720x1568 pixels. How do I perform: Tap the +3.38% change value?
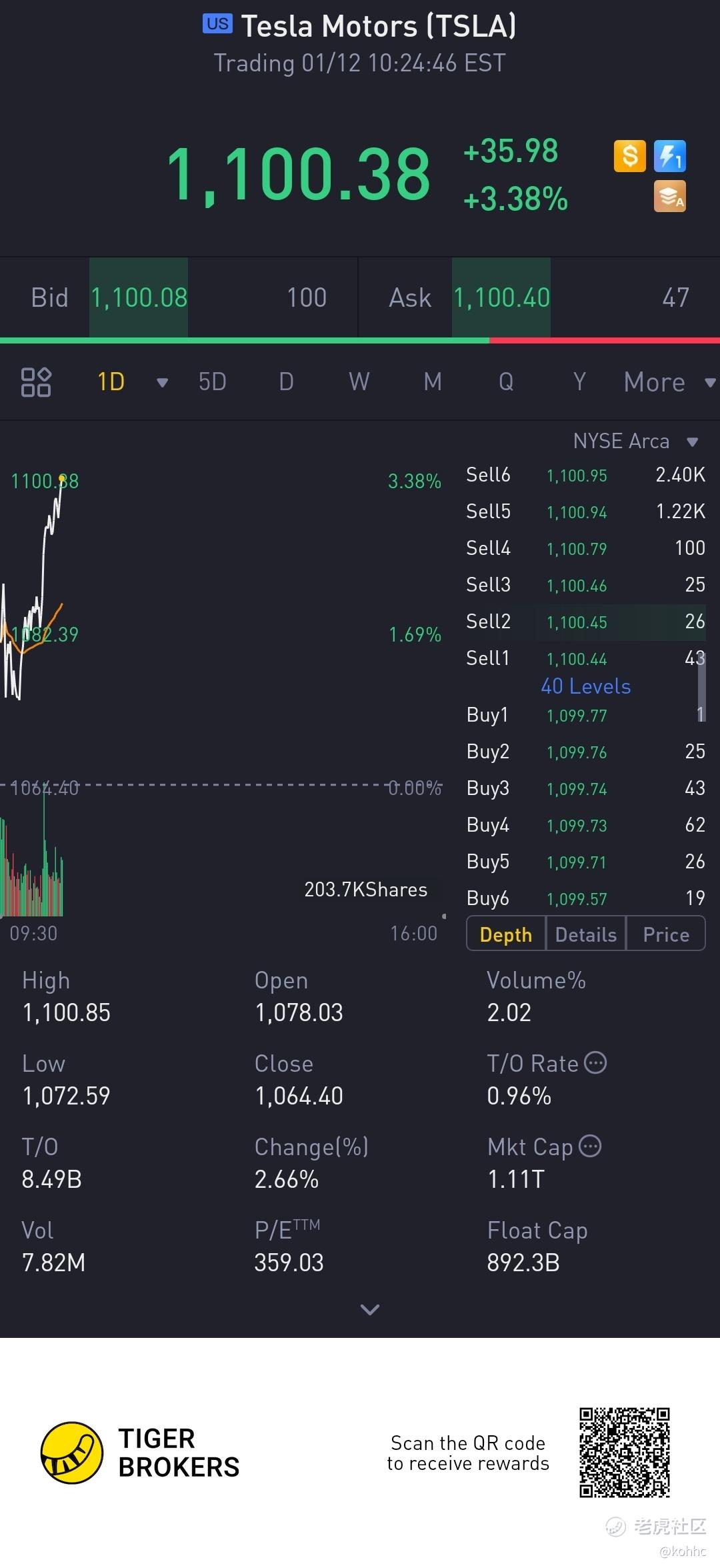(x=515, y=199)
